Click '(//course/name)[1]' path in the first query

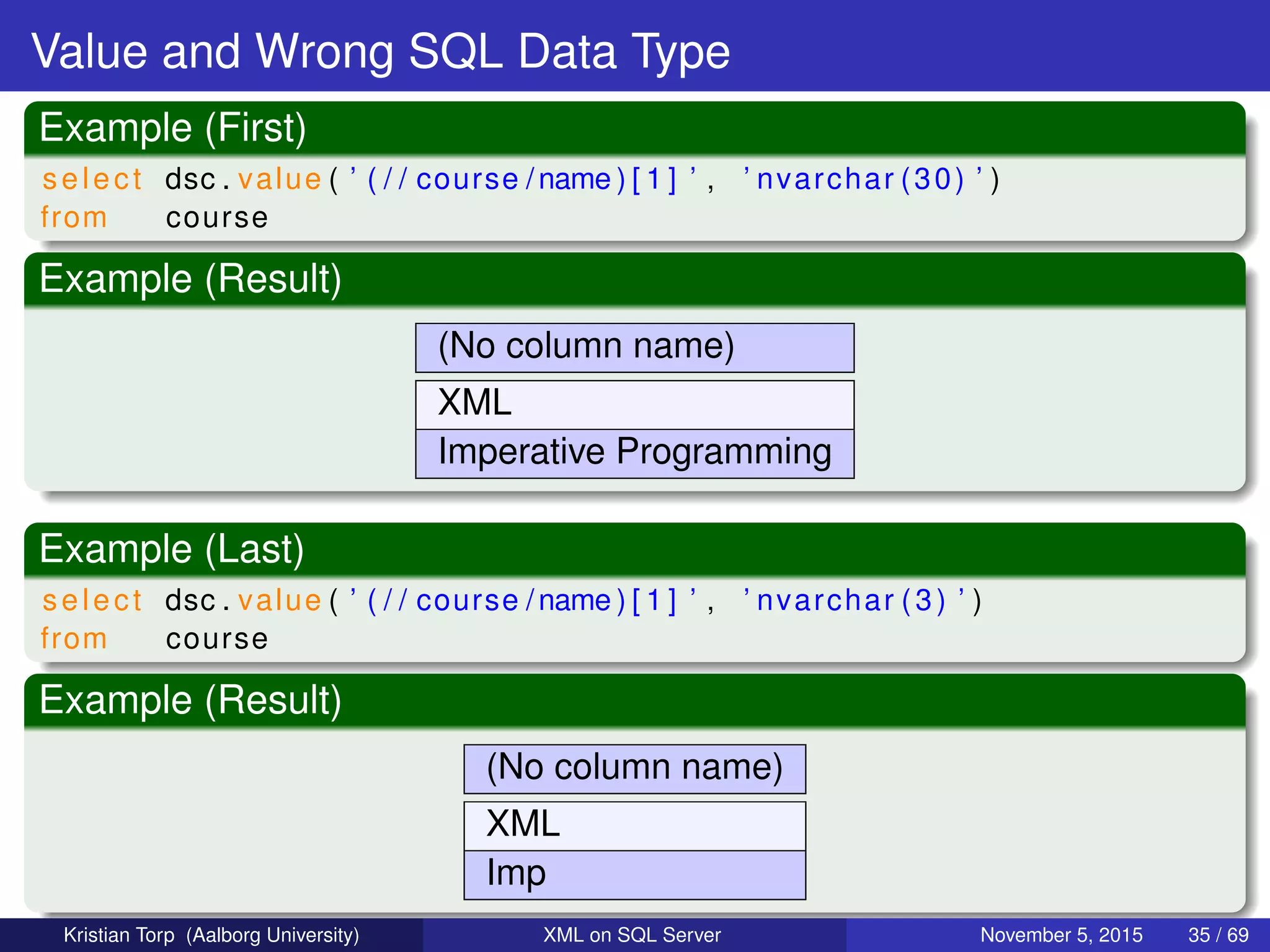[x=522, y=180]
